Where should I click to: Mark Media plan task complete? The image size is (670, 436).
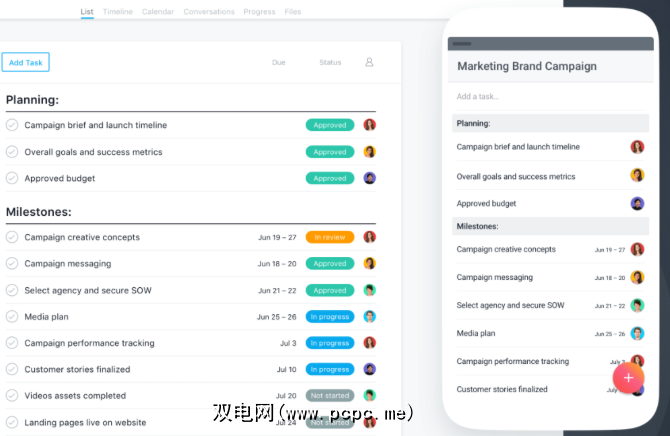coord(12,316)
